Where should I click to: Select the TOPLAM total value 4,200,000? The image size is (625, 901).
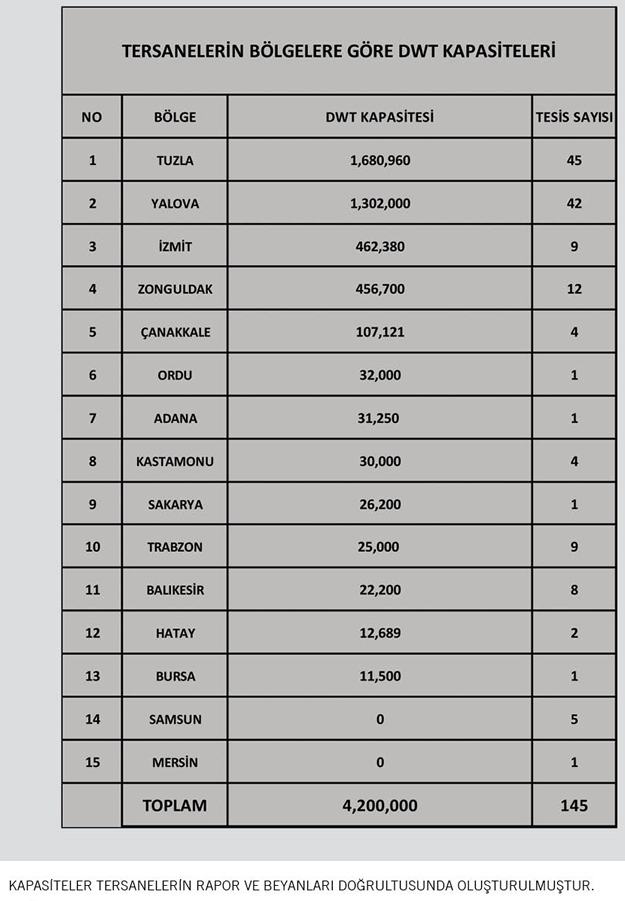click(380, 806)
